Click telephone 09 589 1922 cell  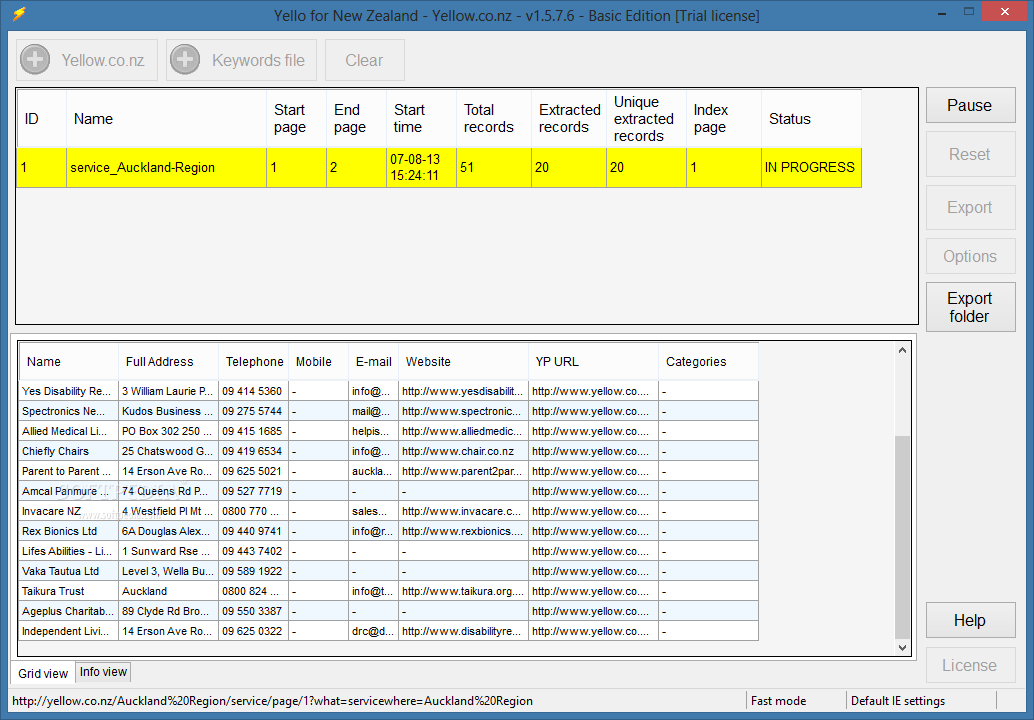pyautogui.click(x=254, y=571)
